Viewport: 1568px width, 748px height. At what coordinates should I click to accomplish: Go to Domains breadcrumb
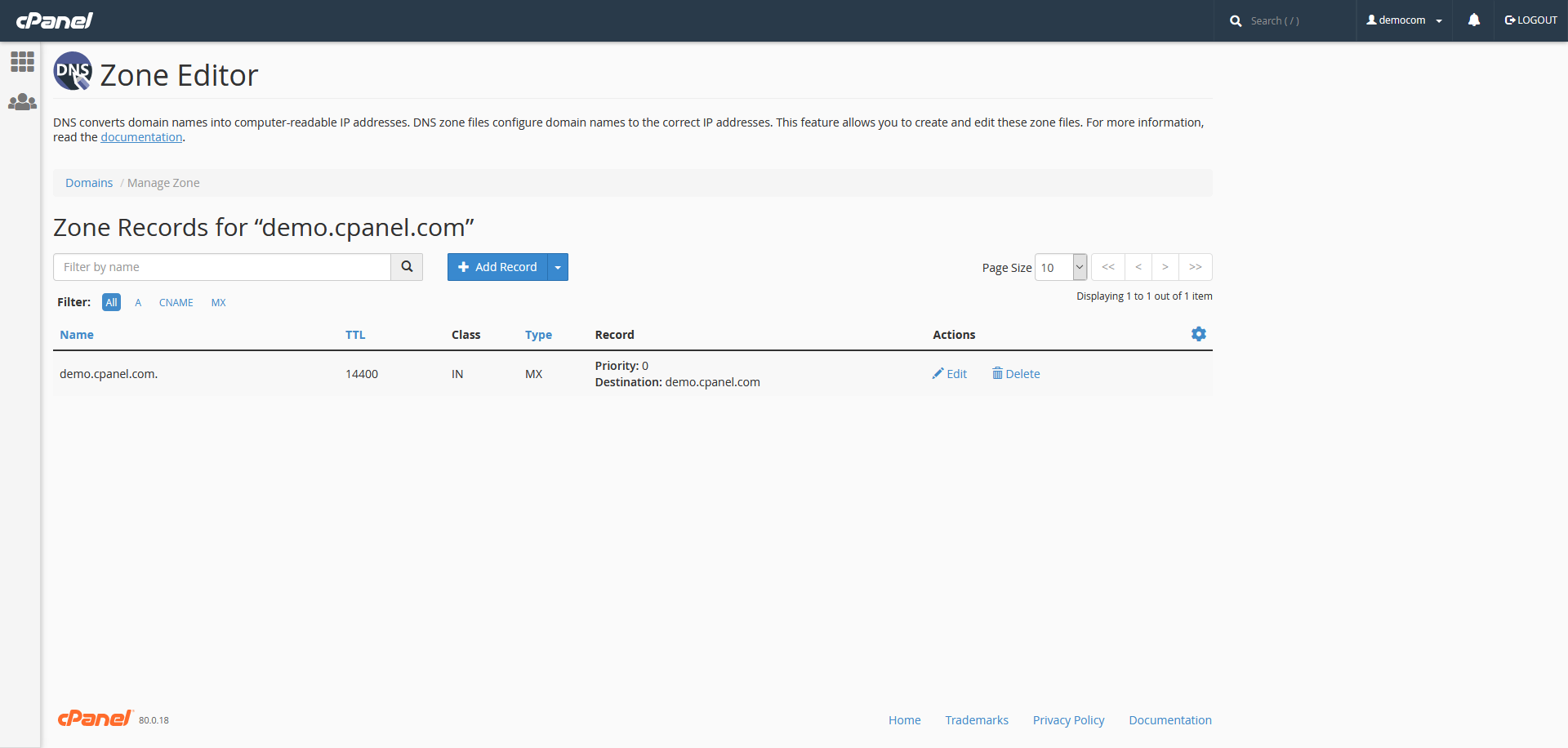pyautogui.click(x=89, y=183)
